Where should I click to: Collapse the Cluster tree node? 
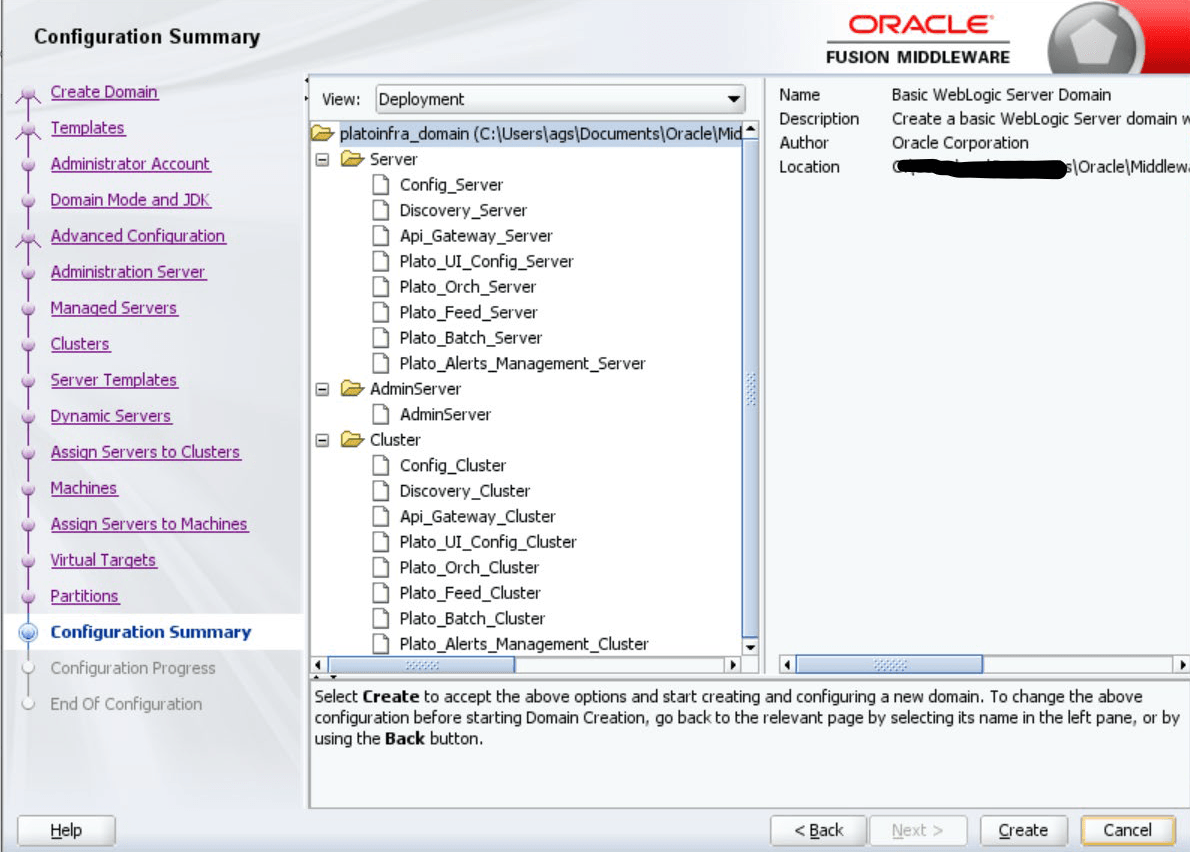click(323, 440)
